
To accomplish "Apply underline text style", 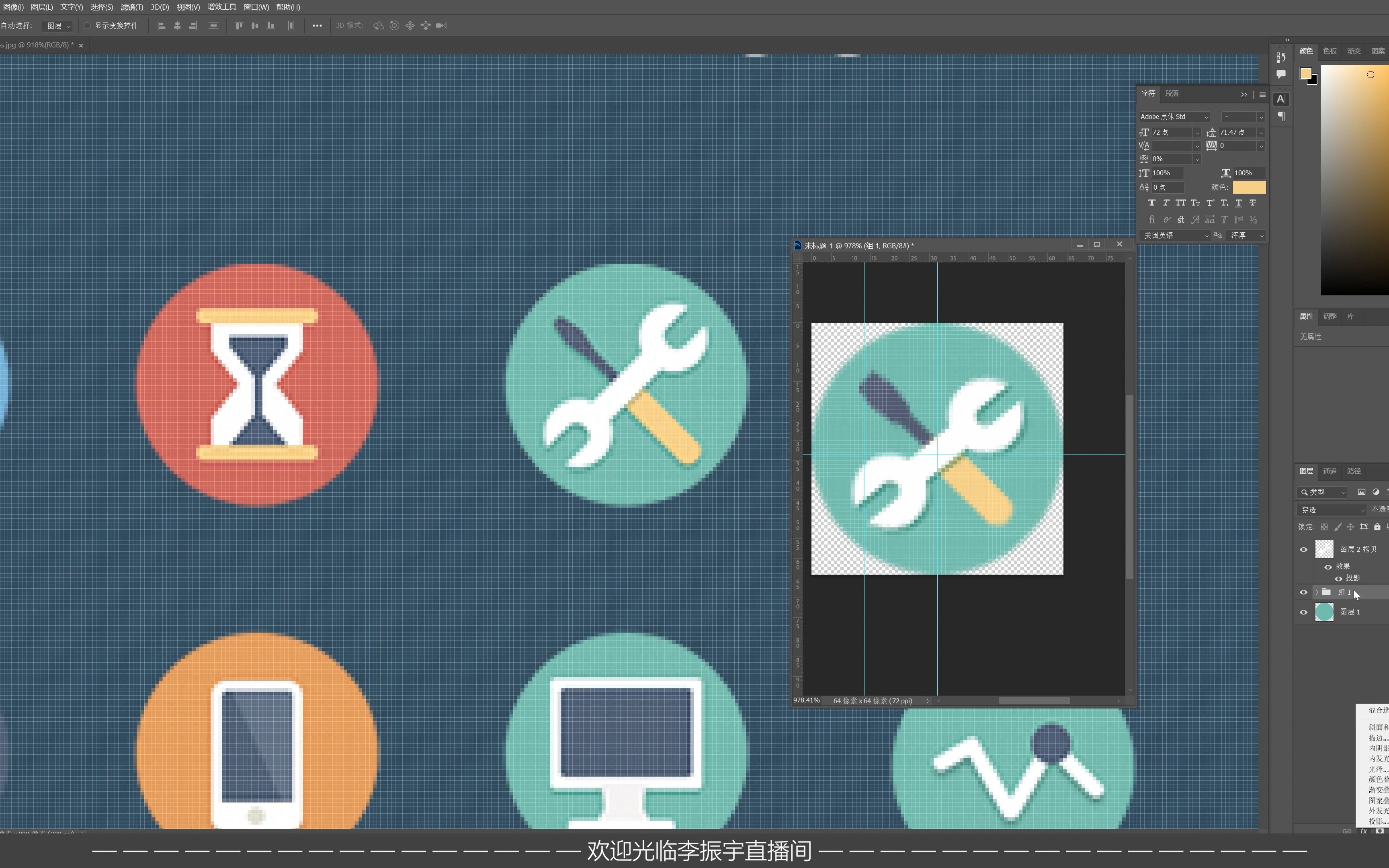I will click(x=1239, y=203).
